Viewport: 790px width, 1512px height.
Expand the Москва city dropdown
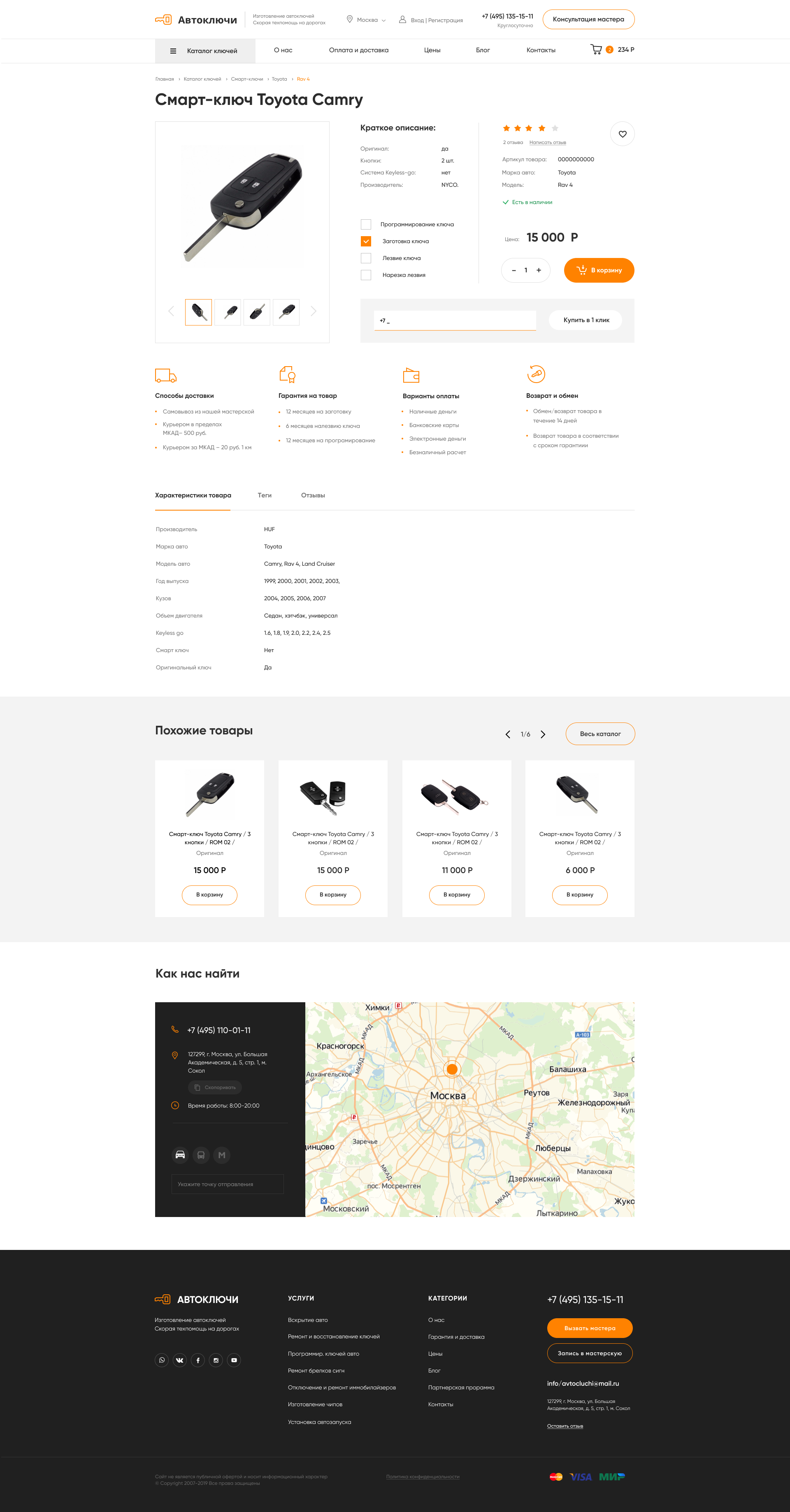pyautogui.click(x=371, y=20)
